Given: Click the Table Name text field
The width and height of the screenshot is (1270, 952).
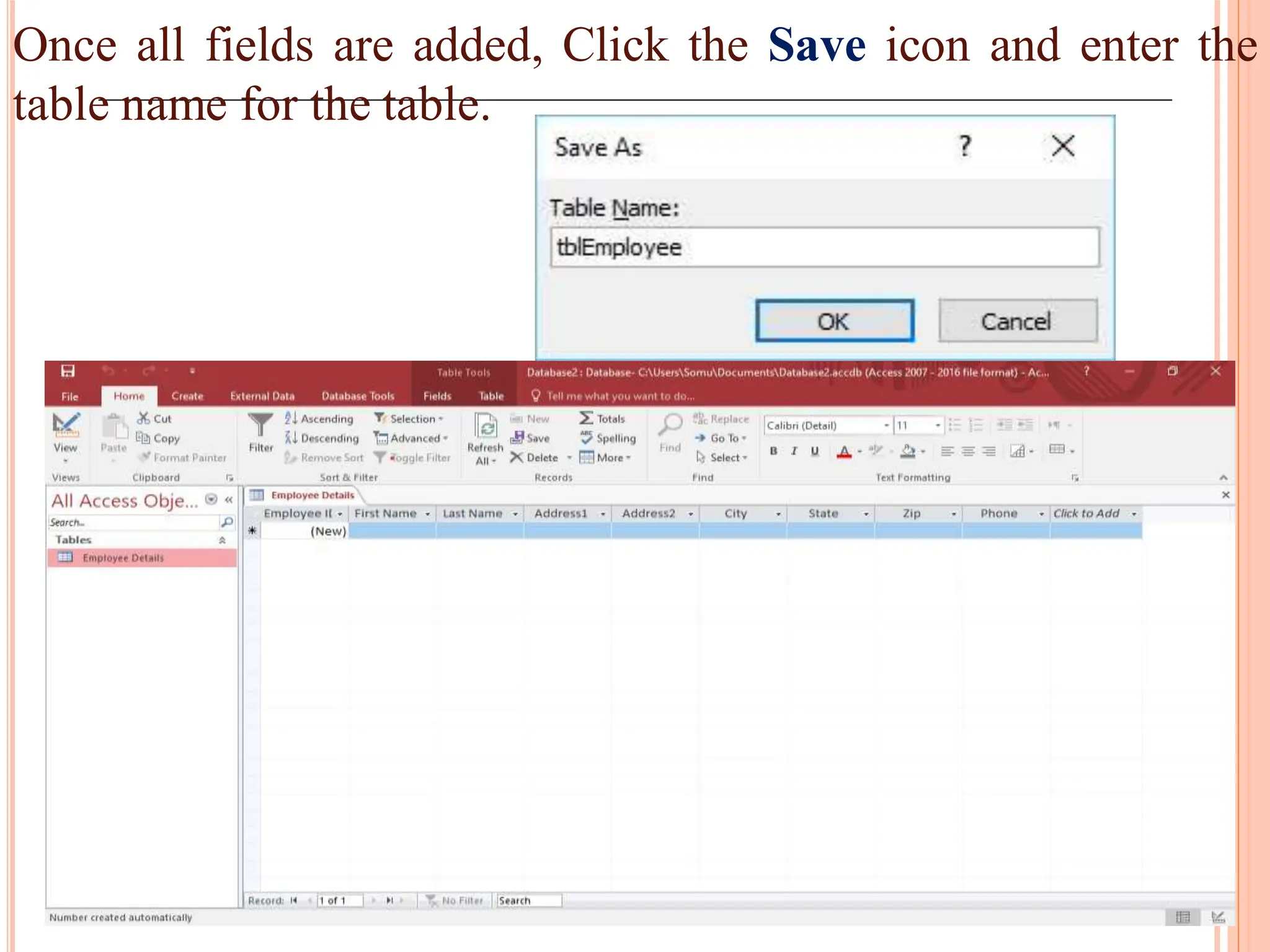Looking at the screenshot, I should coord(825,247).
